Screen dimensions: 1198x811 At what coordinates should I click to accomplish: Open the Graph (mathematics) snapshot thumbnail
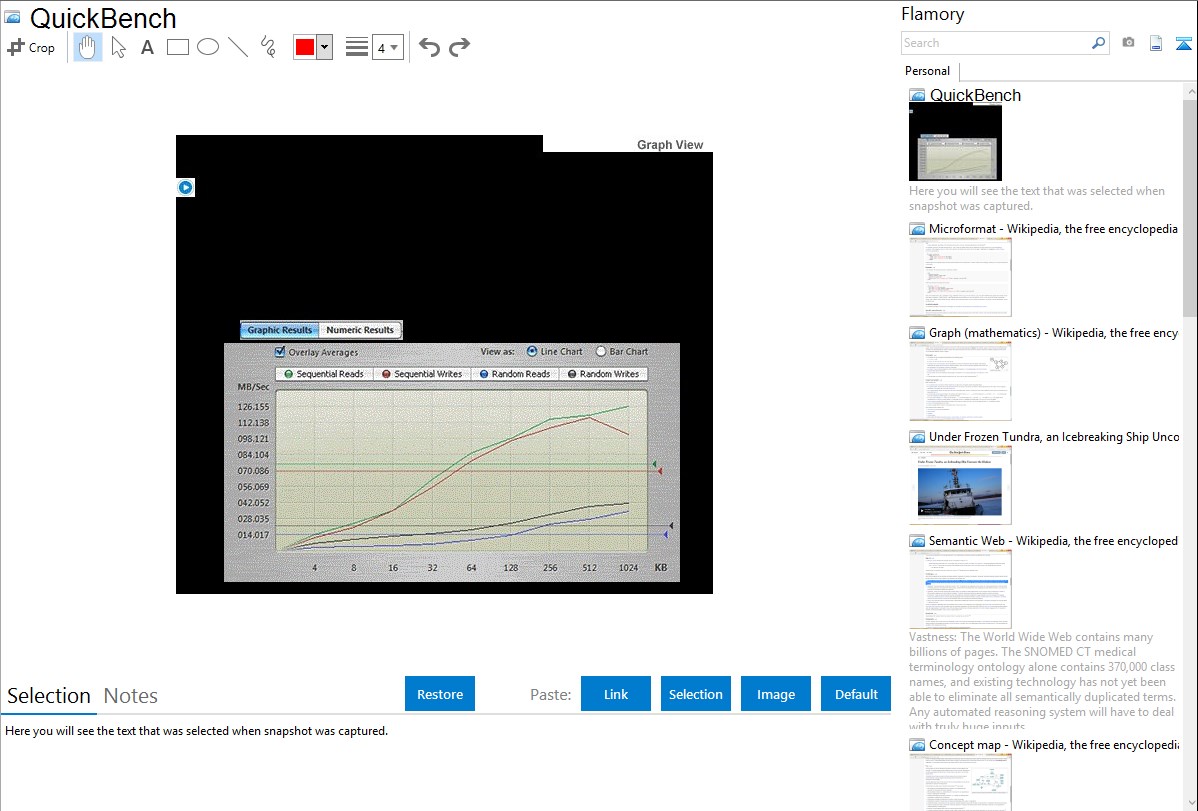point(960,381)
